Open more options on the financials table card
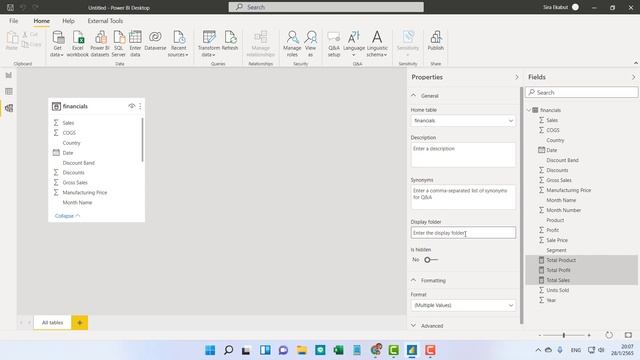640x360 pixels. click(140, 106)
